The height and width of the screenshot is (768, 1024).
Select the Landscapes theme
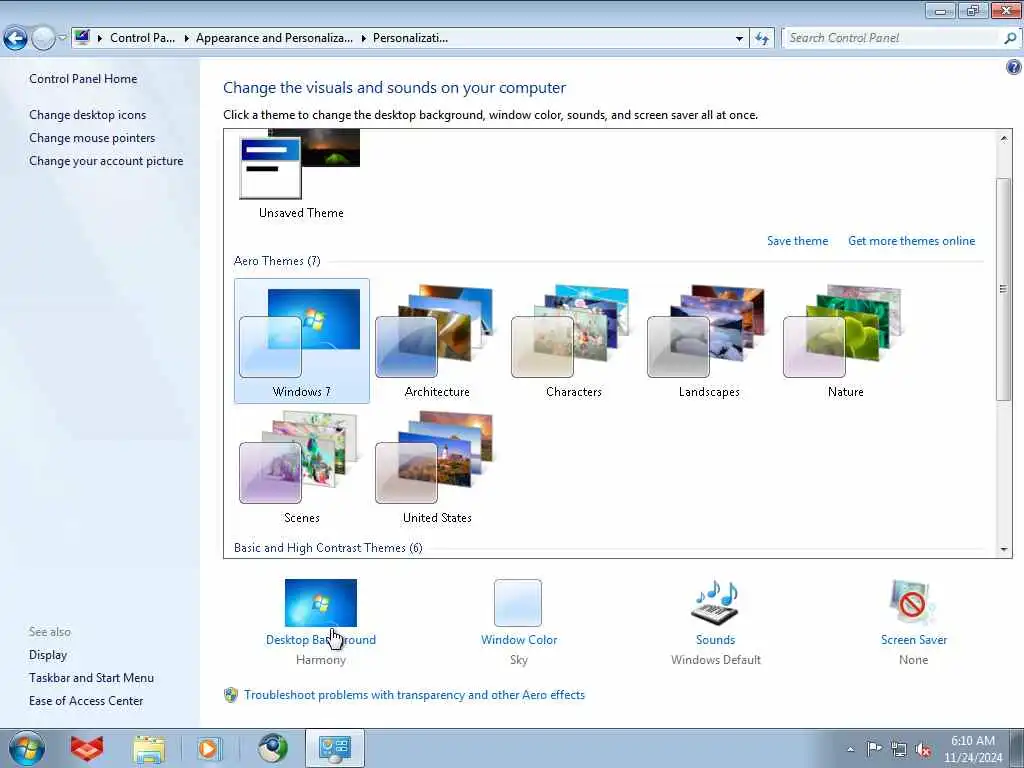709,341
